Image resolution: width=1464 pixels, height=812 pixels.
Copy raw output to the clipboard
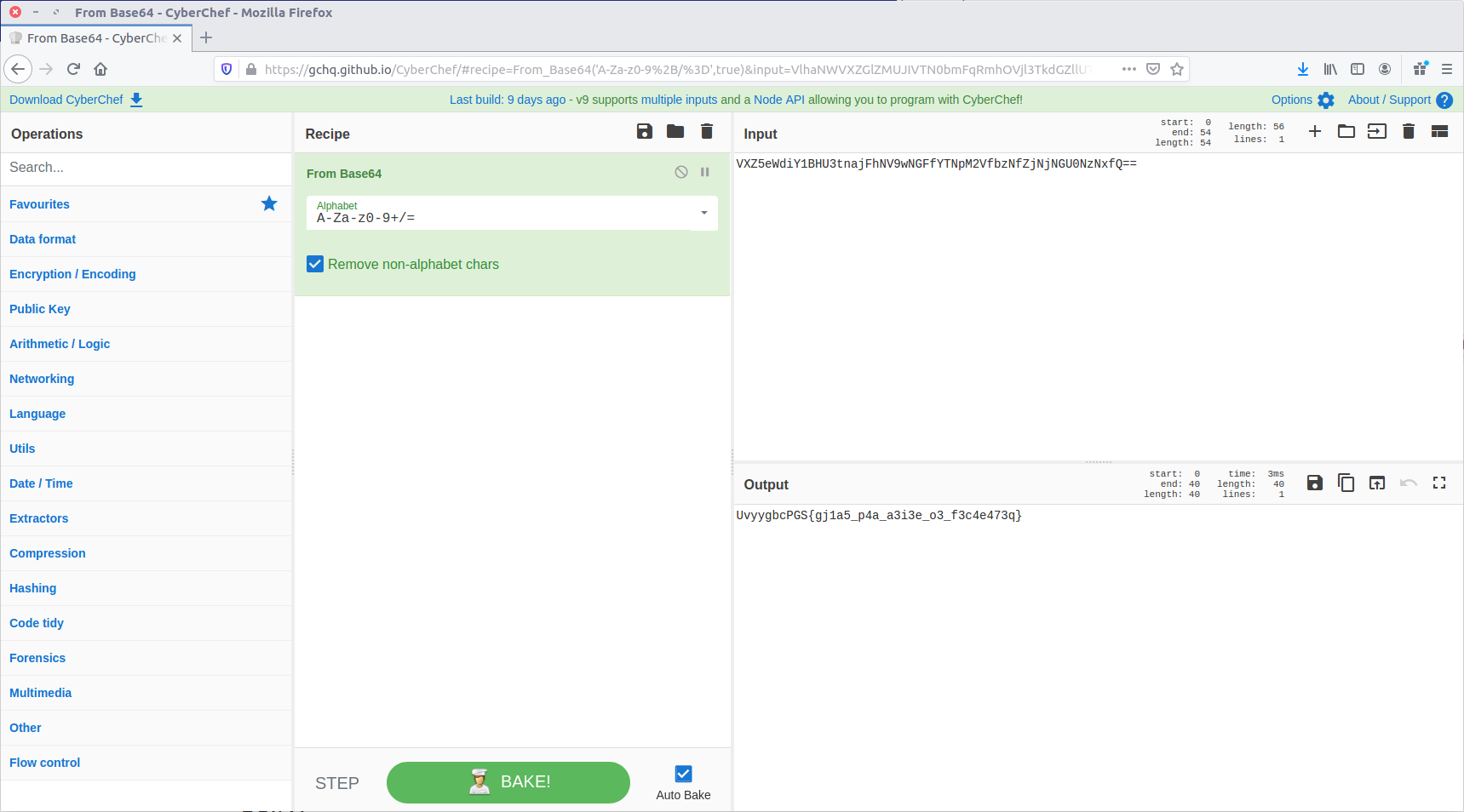click(x=1346, y=483)
